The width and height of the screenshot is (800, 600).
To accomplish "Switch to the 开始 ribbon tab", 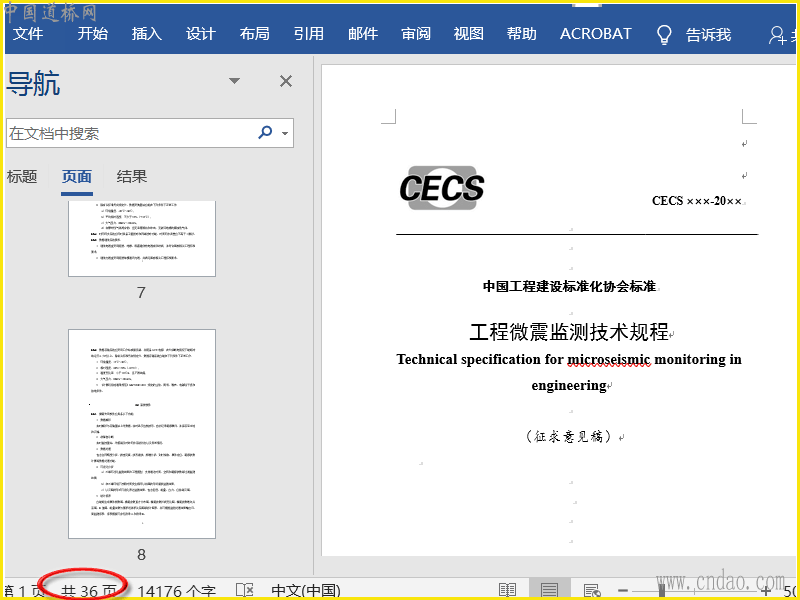I will (93, 34).
